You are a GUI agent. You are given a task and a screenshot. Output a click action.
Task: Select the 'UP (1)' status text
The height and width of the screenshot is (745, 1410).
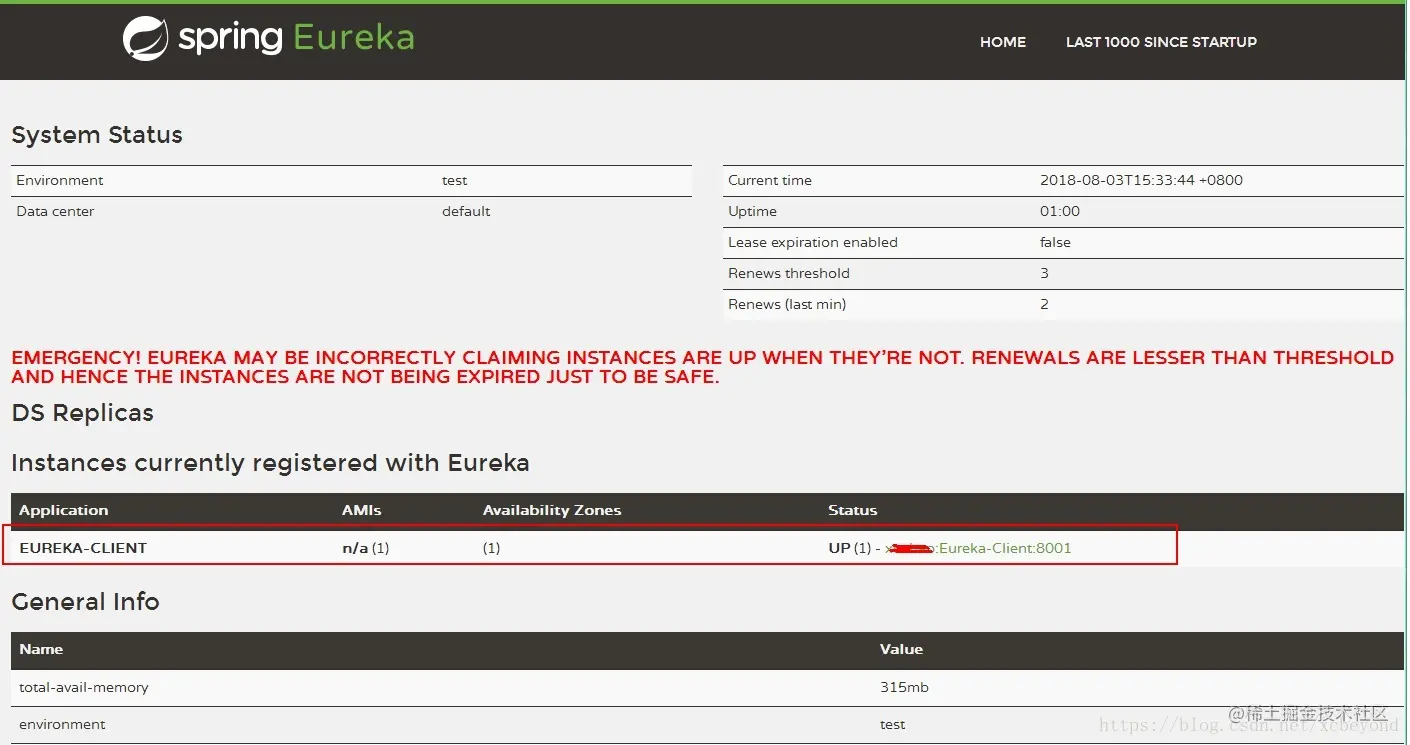point(850,548)
